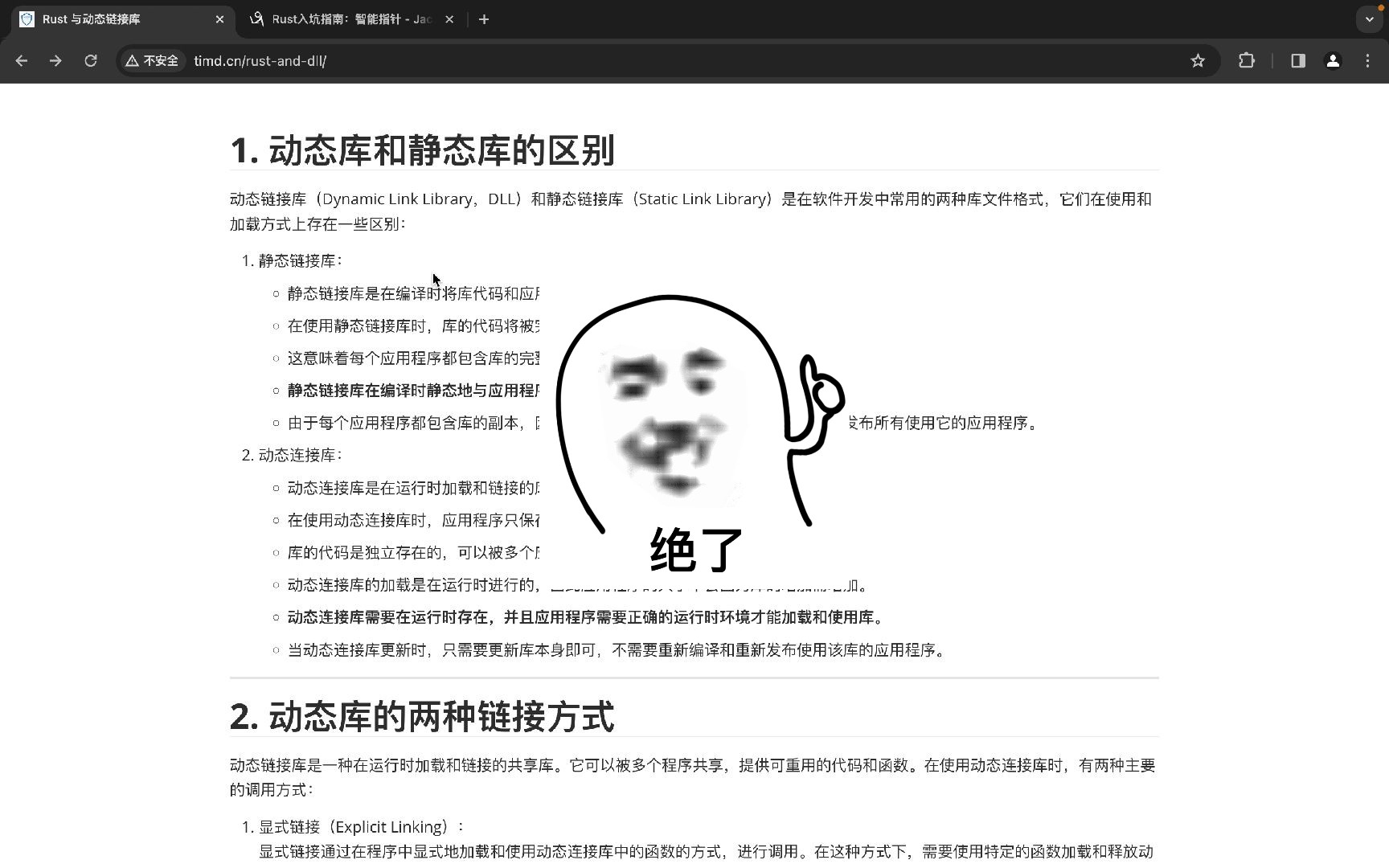1389x868 pixels.
Task: Open Chrome's three-dot settings menu
Action: [1366, 60]
